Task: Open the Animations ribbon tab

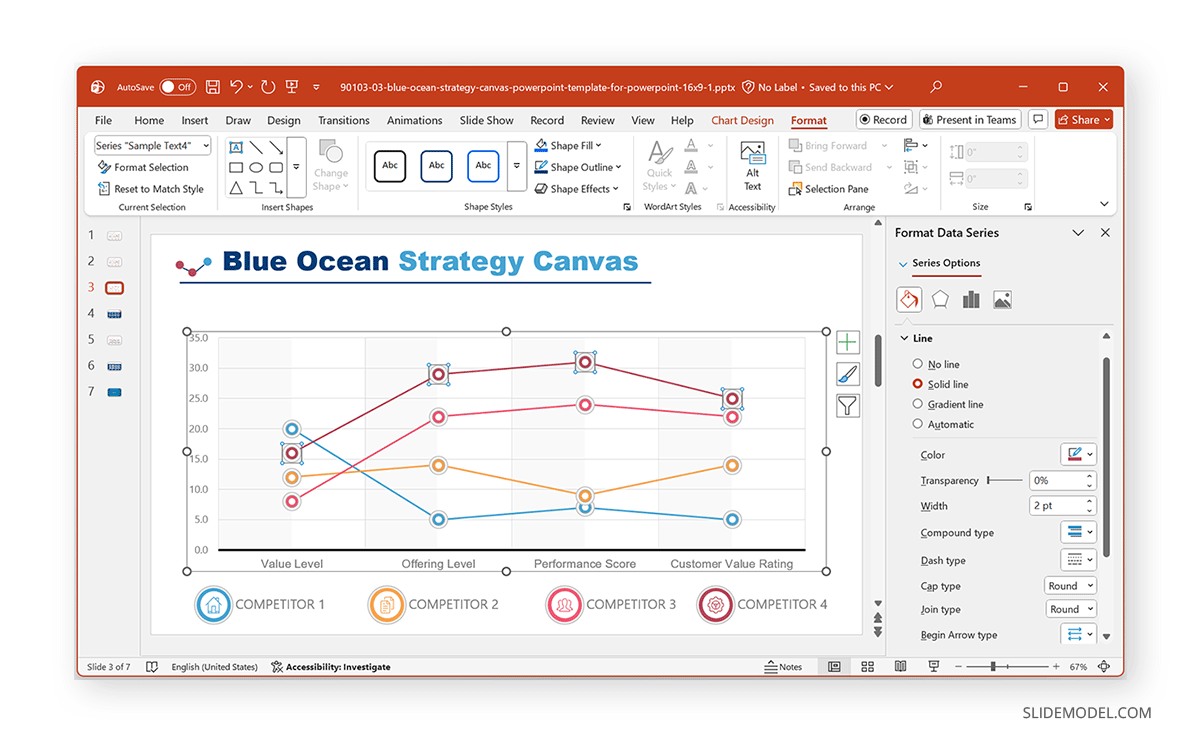Action: coord(414,120)
